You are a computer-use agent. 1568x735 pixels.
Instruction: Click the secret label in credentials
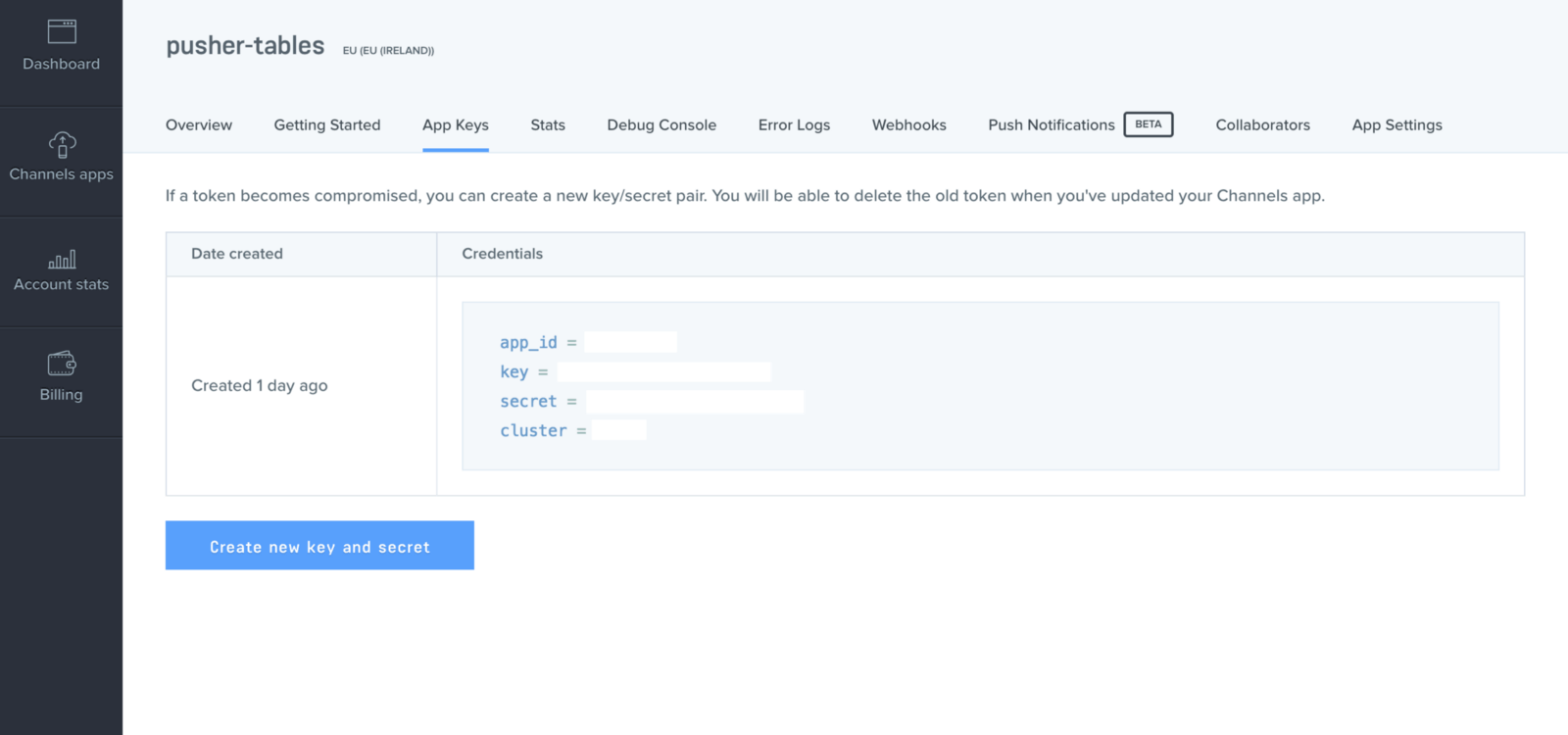[528, 401]
